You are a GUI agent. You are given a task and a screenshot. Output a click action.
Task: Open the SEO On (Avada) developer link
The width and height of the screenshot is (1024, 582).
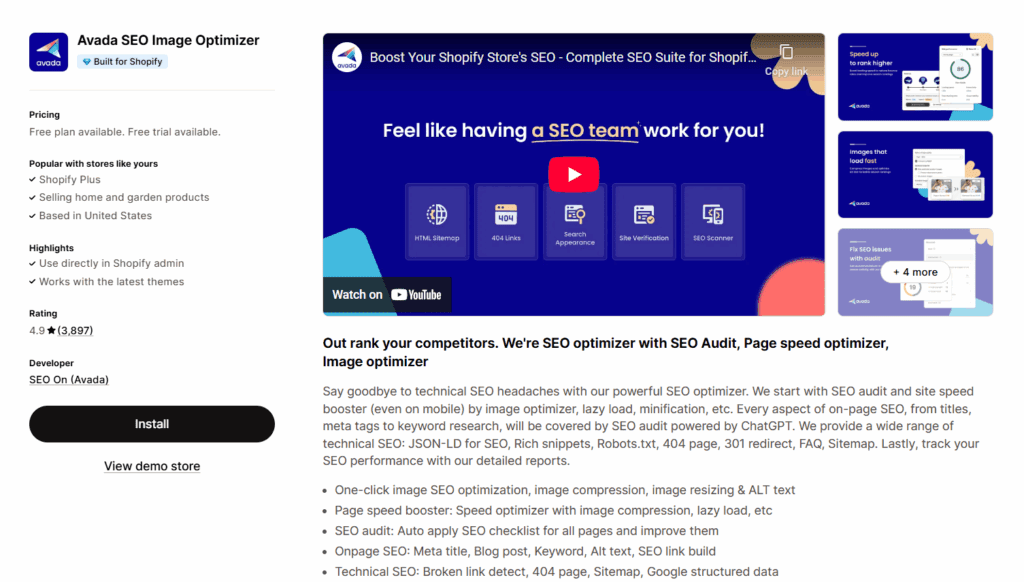coord(69,380)
